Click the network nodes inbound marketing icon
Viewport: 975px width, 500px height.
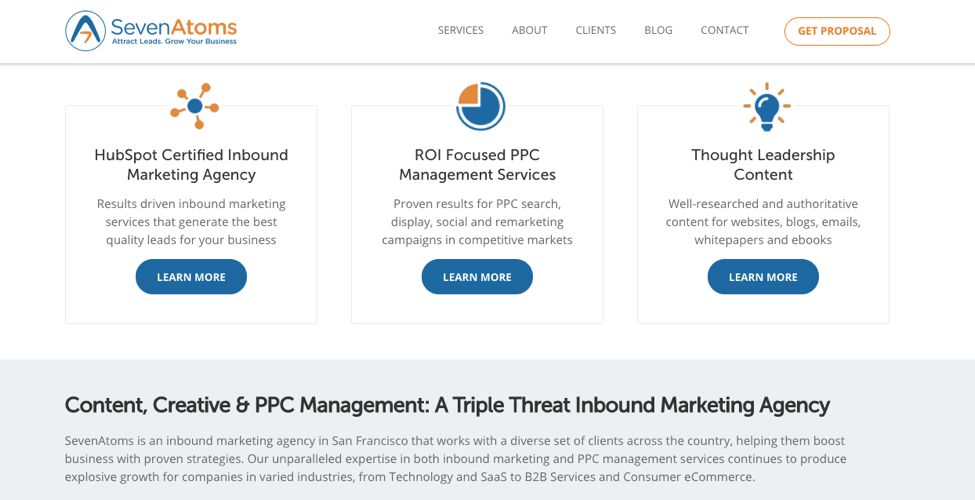point(194,106)
